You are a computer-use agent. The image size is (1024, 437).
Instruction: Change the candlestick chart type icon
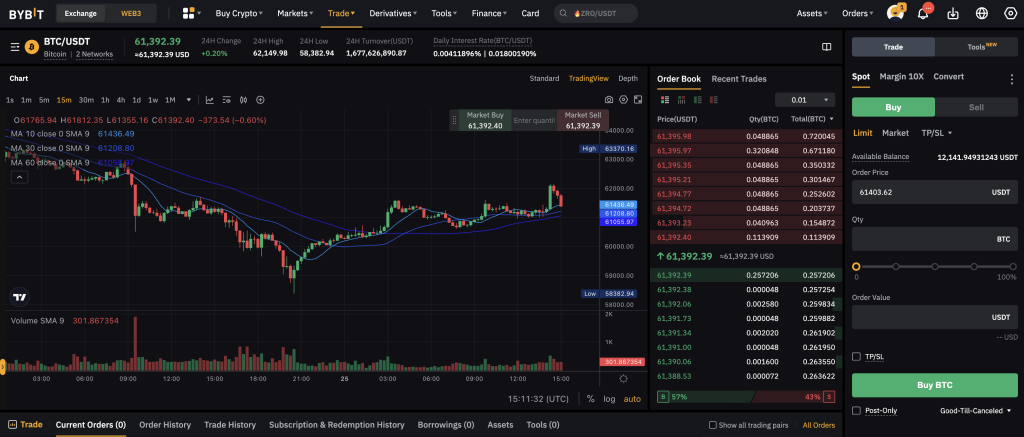[244, 100]
